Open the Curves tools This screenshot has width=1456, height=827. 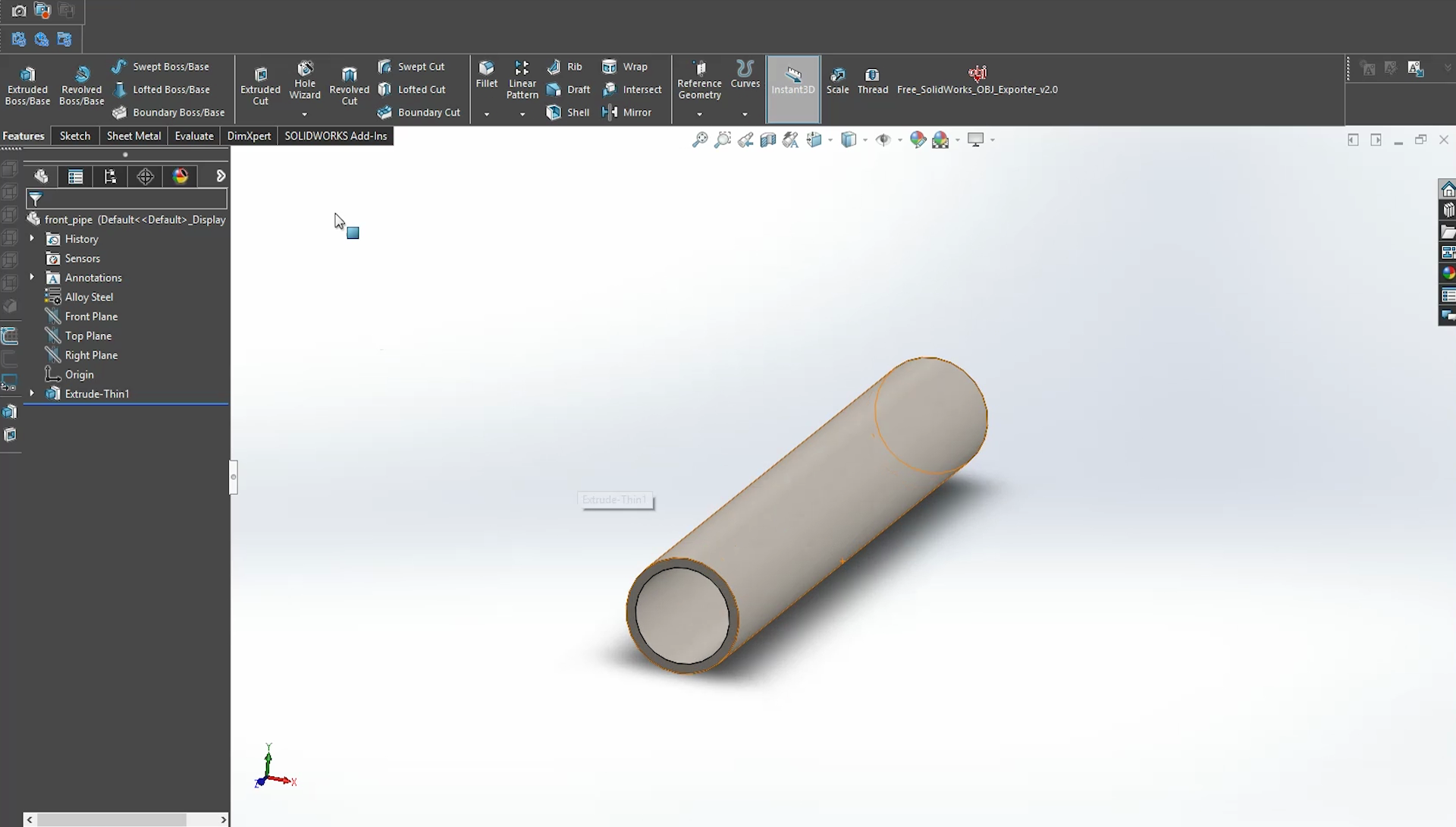click(745, 74)
